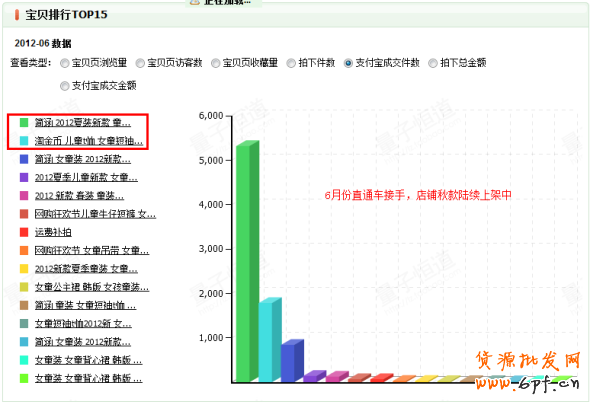Open the 简涵 童装 女童短袖t恤 link

coord(85,305)
